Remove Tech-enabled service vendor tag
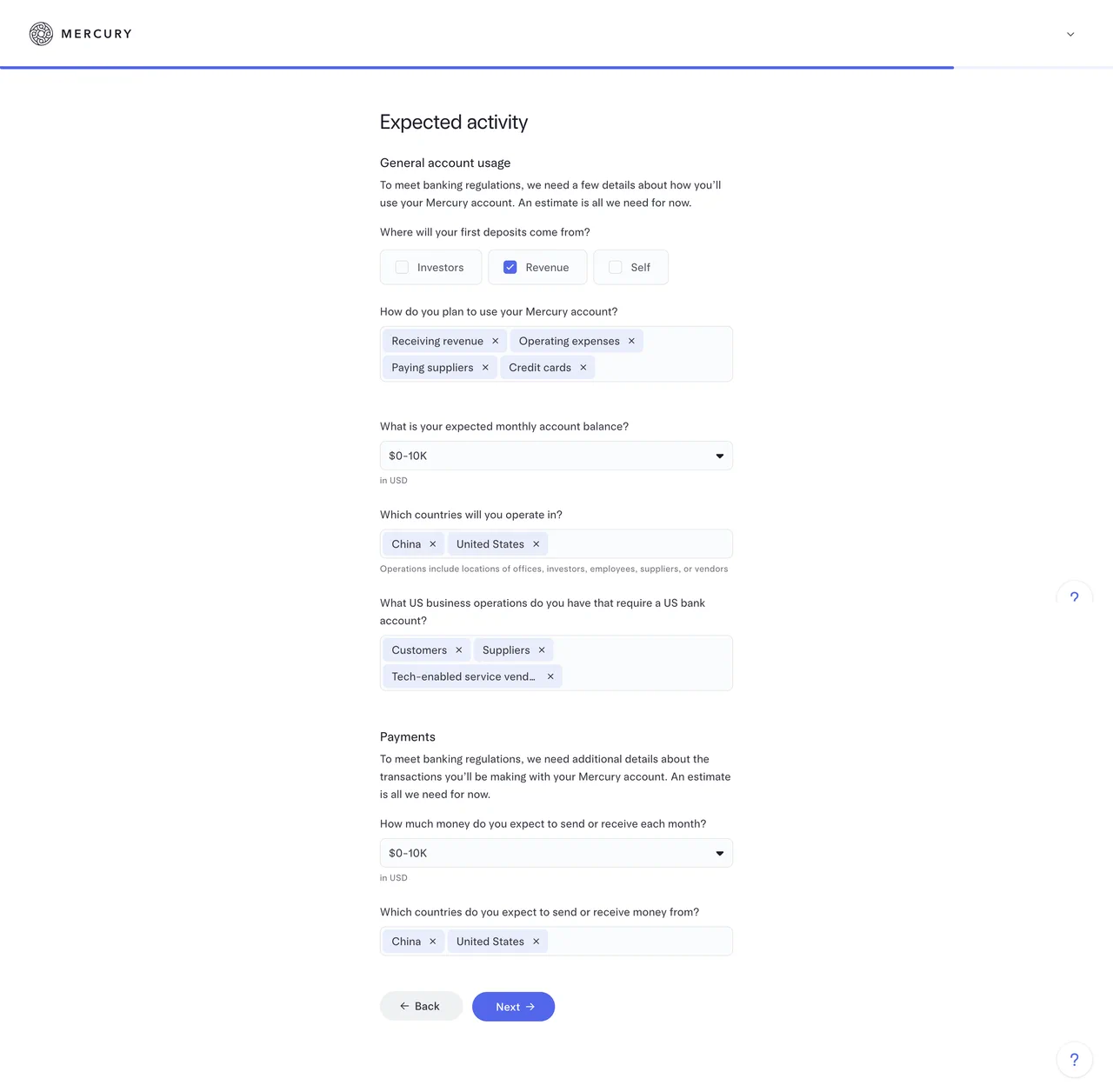 (550, 676)
